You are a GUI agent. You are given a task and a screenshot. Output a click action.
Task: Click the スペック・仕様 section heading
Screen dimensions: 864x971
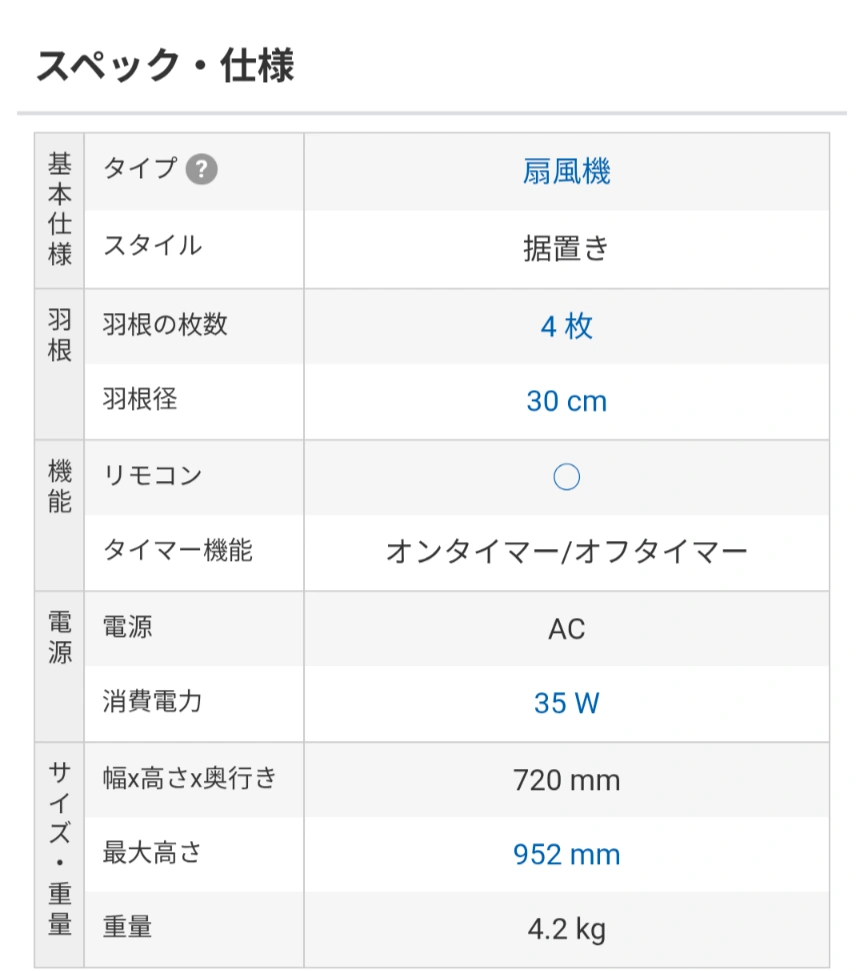(165, 66)
